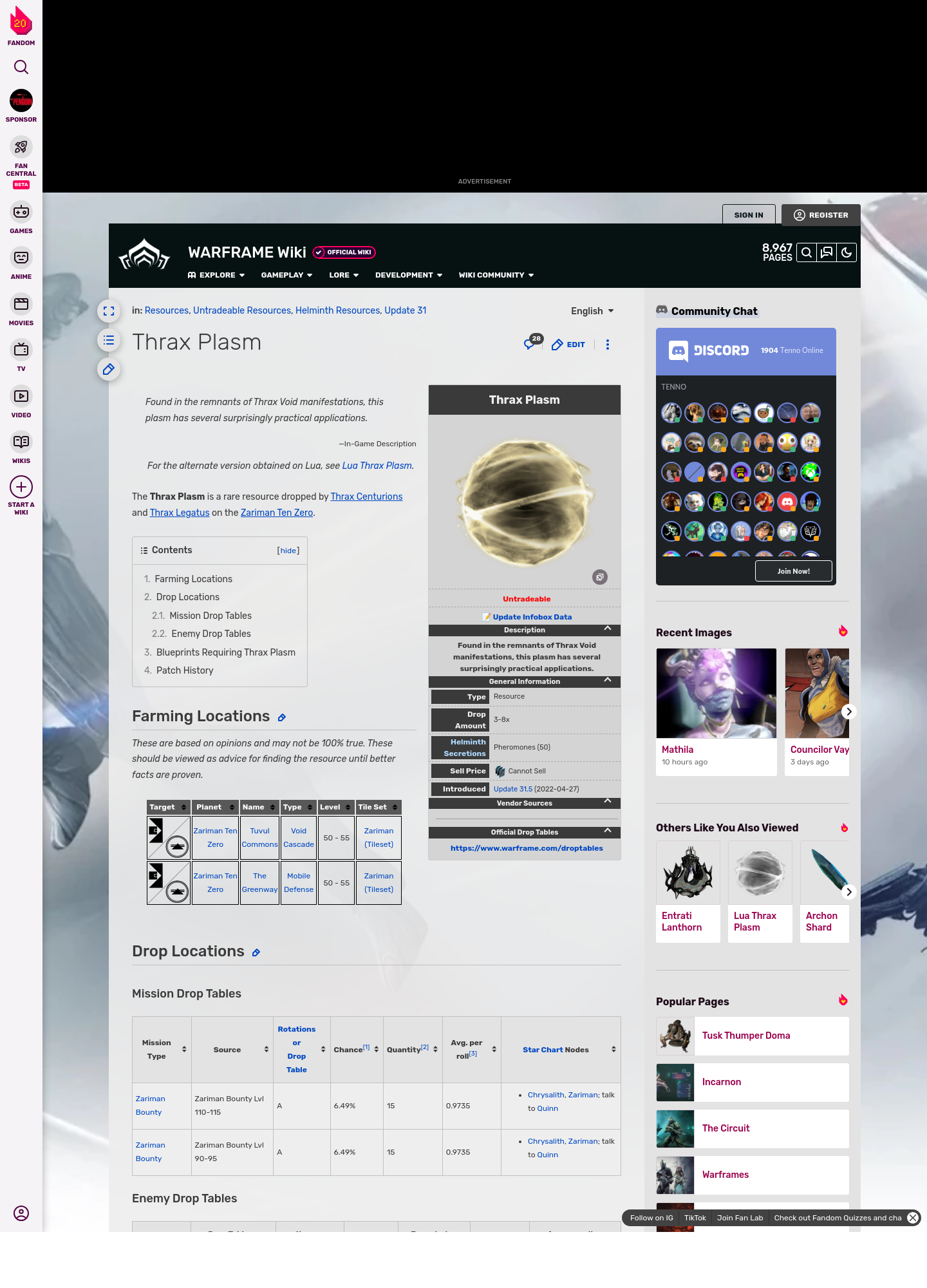
Task: Open the Gameplay navigation menu
Action: point(286,275)
